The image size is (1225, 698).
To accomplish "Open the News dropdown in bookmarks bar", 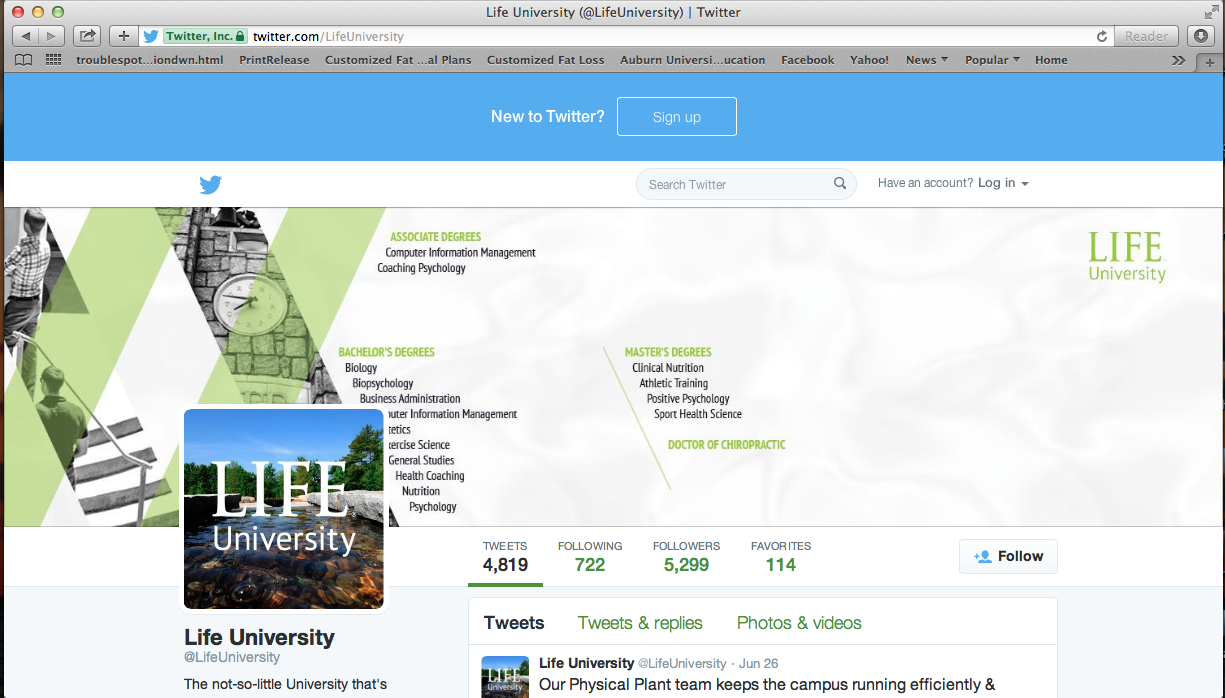I will point(925,60).
